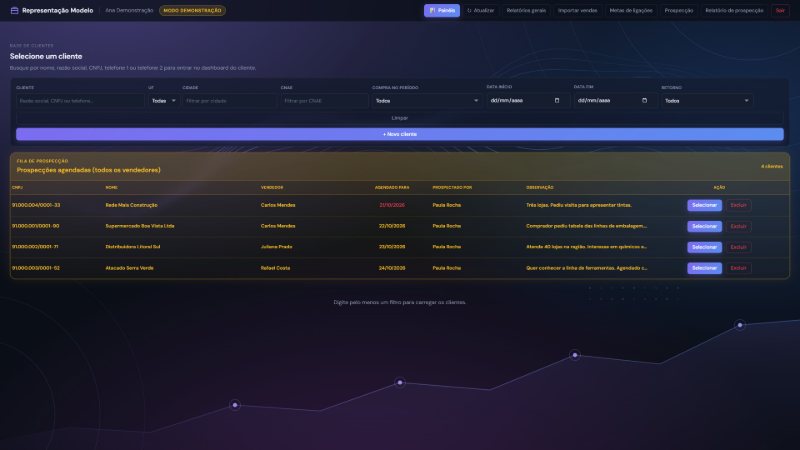This screenshot has height=450, width=800.
Task: Click the name Distribuidora Litoral Sul
Action: tap(133, 247)
